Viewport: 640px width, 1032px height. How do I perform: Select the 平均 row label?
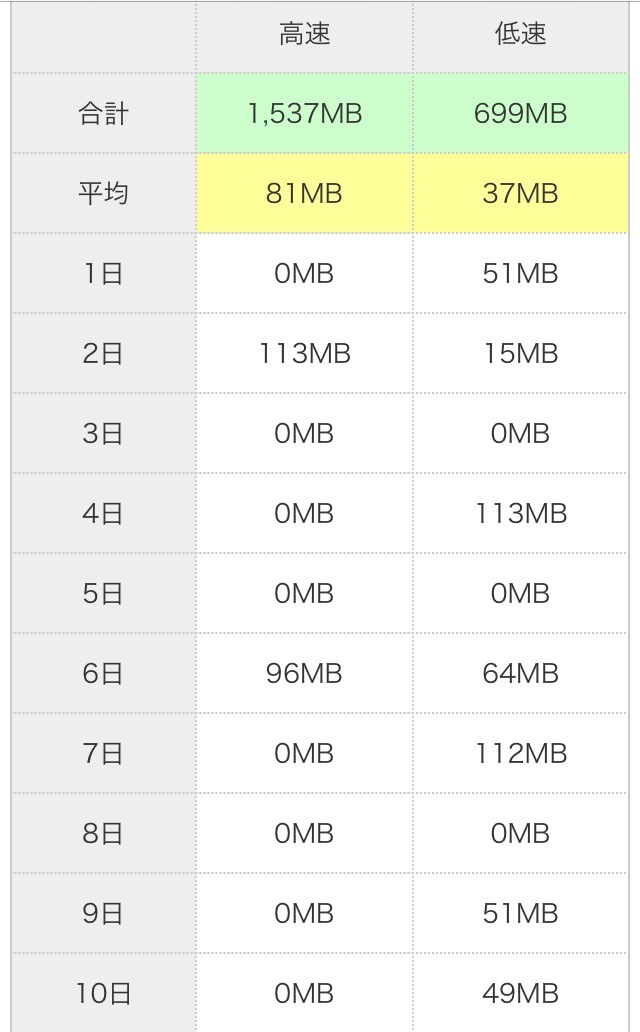[x=103, y=193]
